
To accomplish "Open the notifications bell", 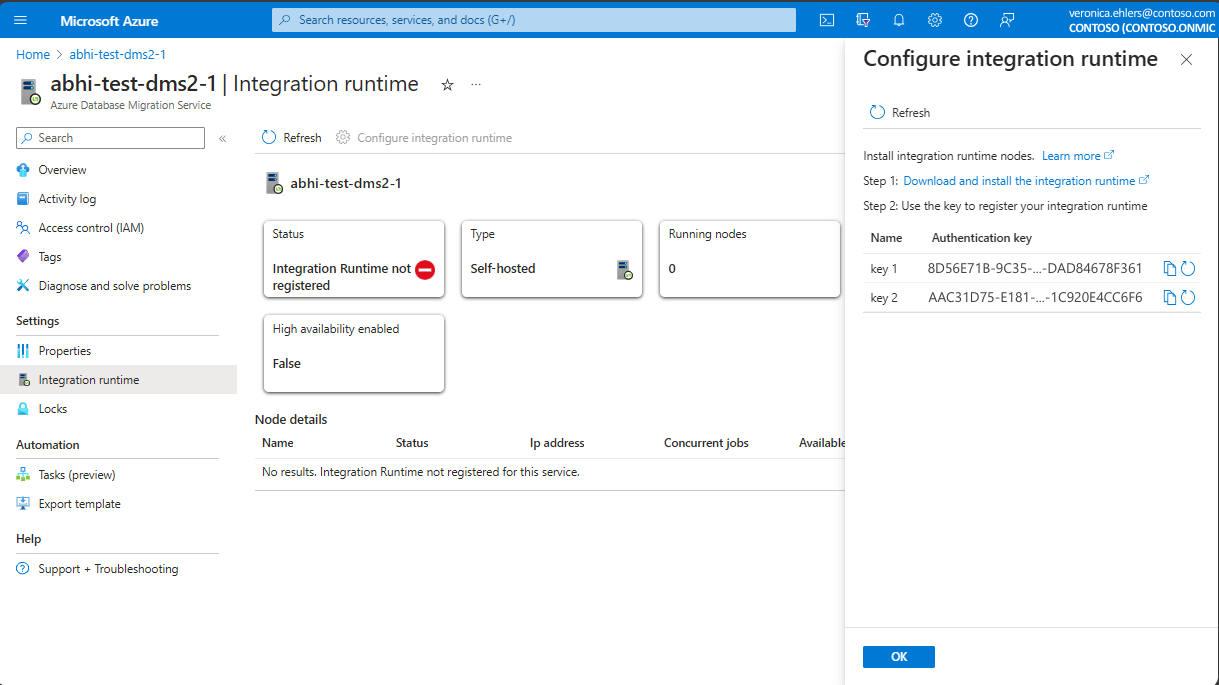I will tap(898, 19).
